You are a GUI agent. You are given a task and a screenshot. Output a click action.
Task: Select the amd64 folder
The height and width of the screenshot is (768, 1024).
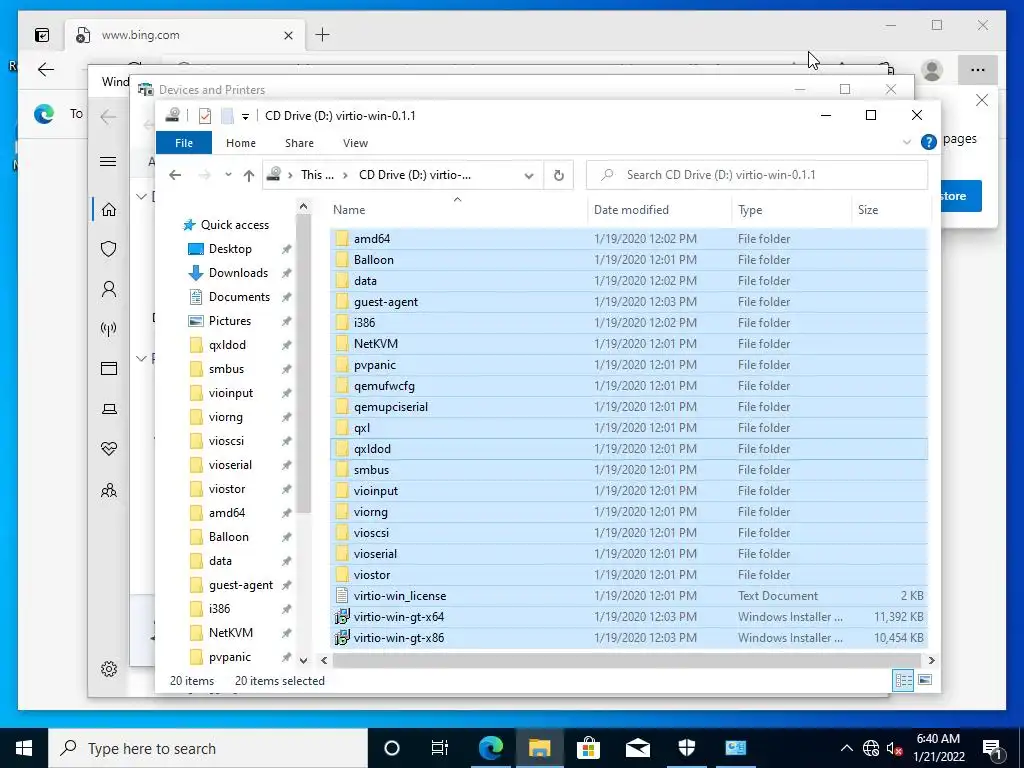[x=628, y=239]
